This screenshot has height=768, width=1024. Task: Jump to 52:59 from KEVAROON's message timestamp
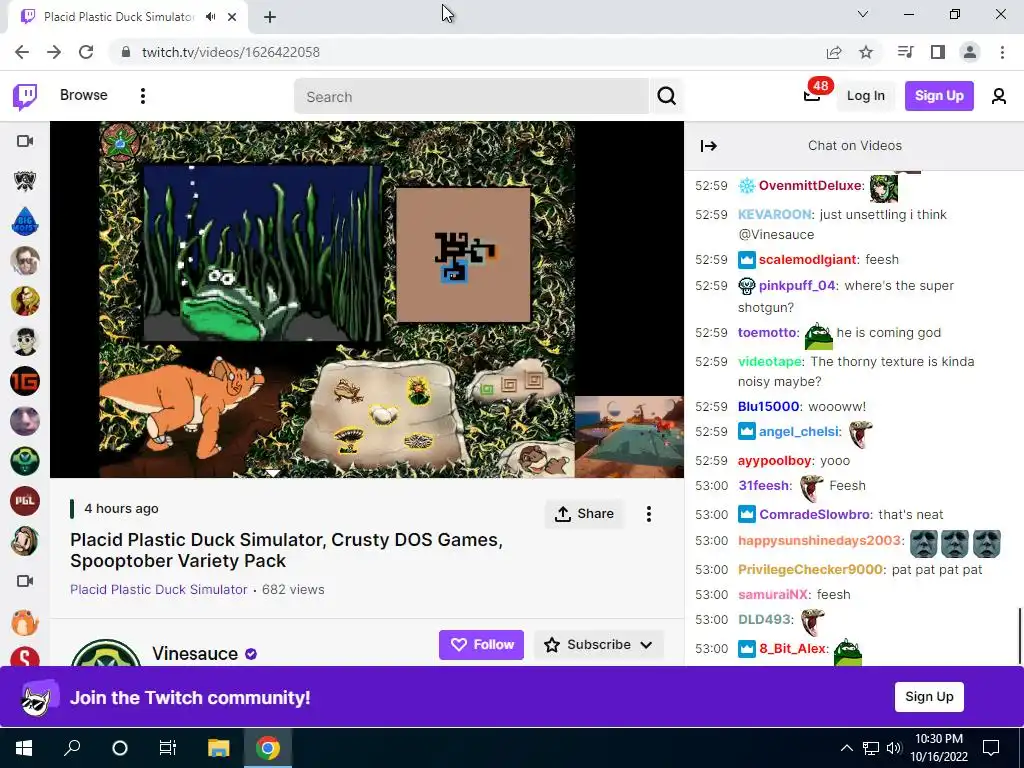click(711, 215)
